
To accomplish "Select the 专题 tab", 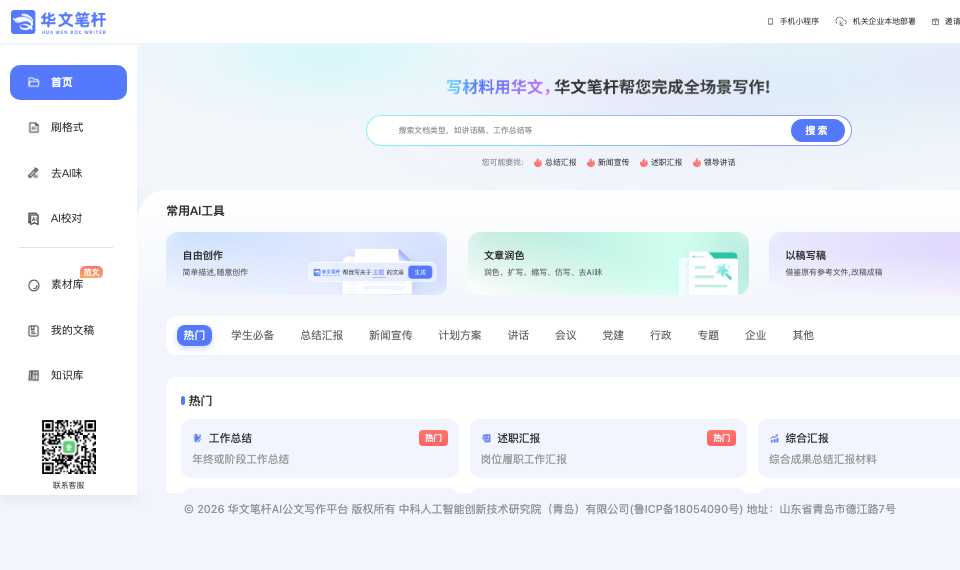I will point(708,336).
